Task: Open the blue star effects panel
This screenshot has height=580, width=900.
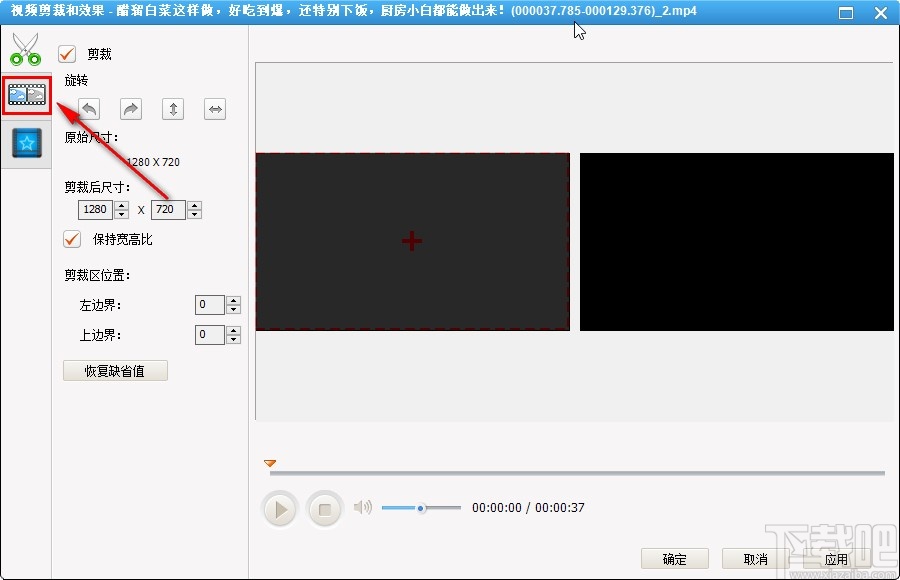Action: (x=24, y=142)
